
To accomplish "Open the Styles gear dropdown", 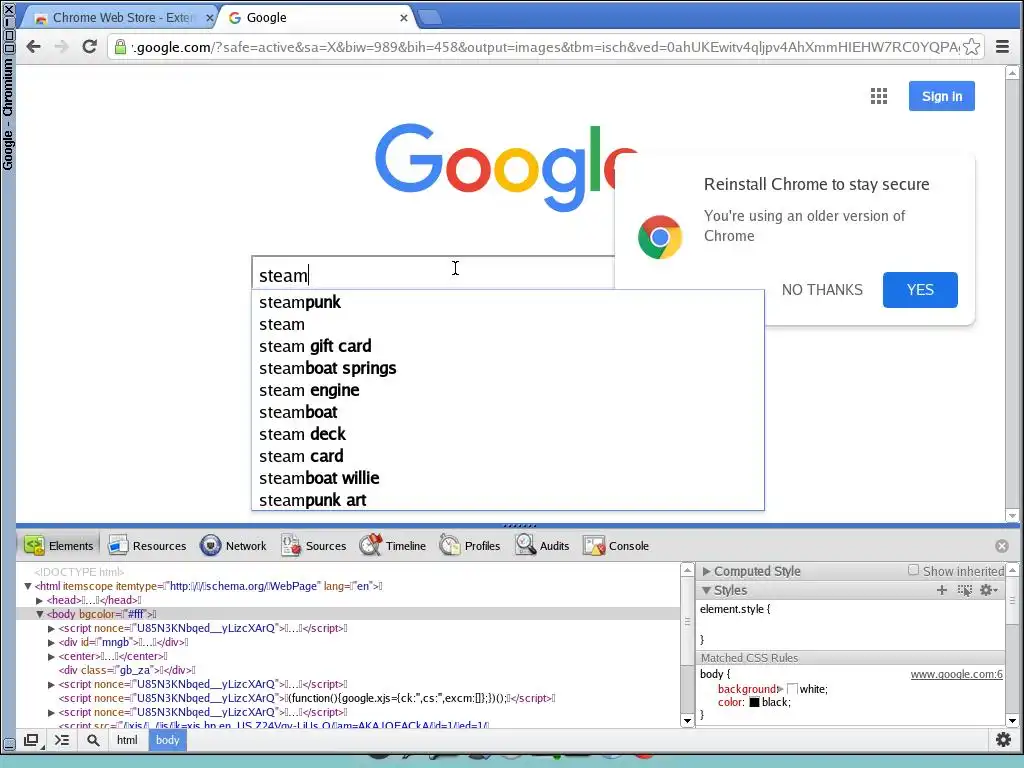I will (x=988, y=590).
